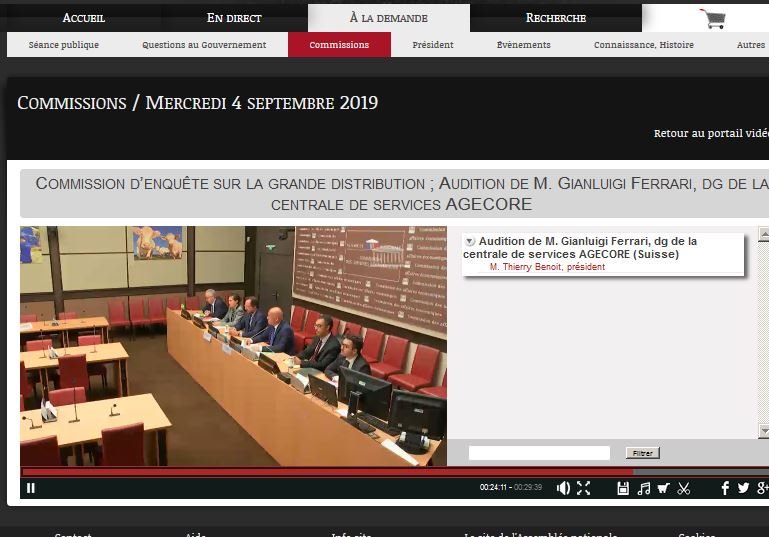The width and height of the screenshot is (769, 537).
Task: Click the music note audio icon
Action: click(643, 488)
